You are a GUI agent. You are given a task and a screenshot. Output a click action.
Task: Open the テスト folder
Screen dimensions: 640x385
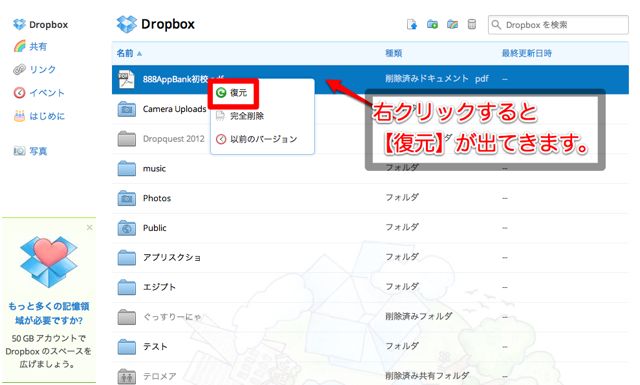coord(155,347)
